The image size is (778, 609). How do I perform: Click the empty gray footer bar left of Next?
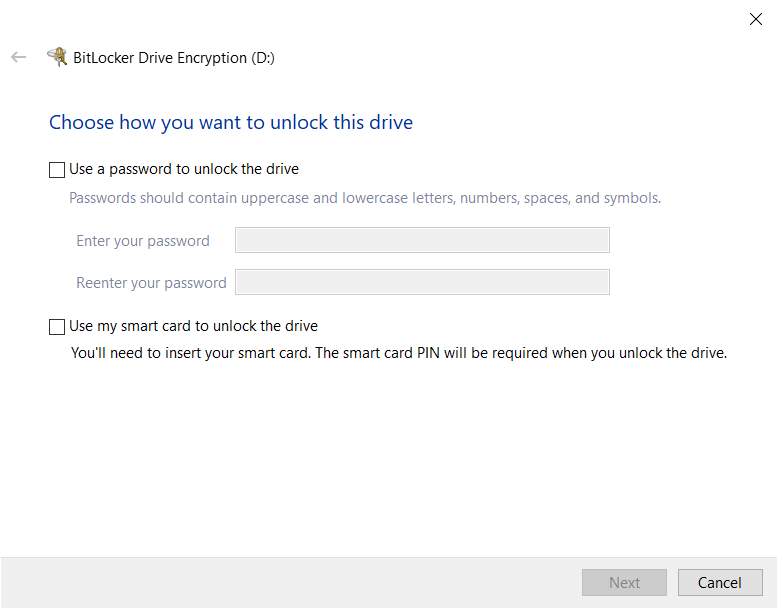(290, 582)
